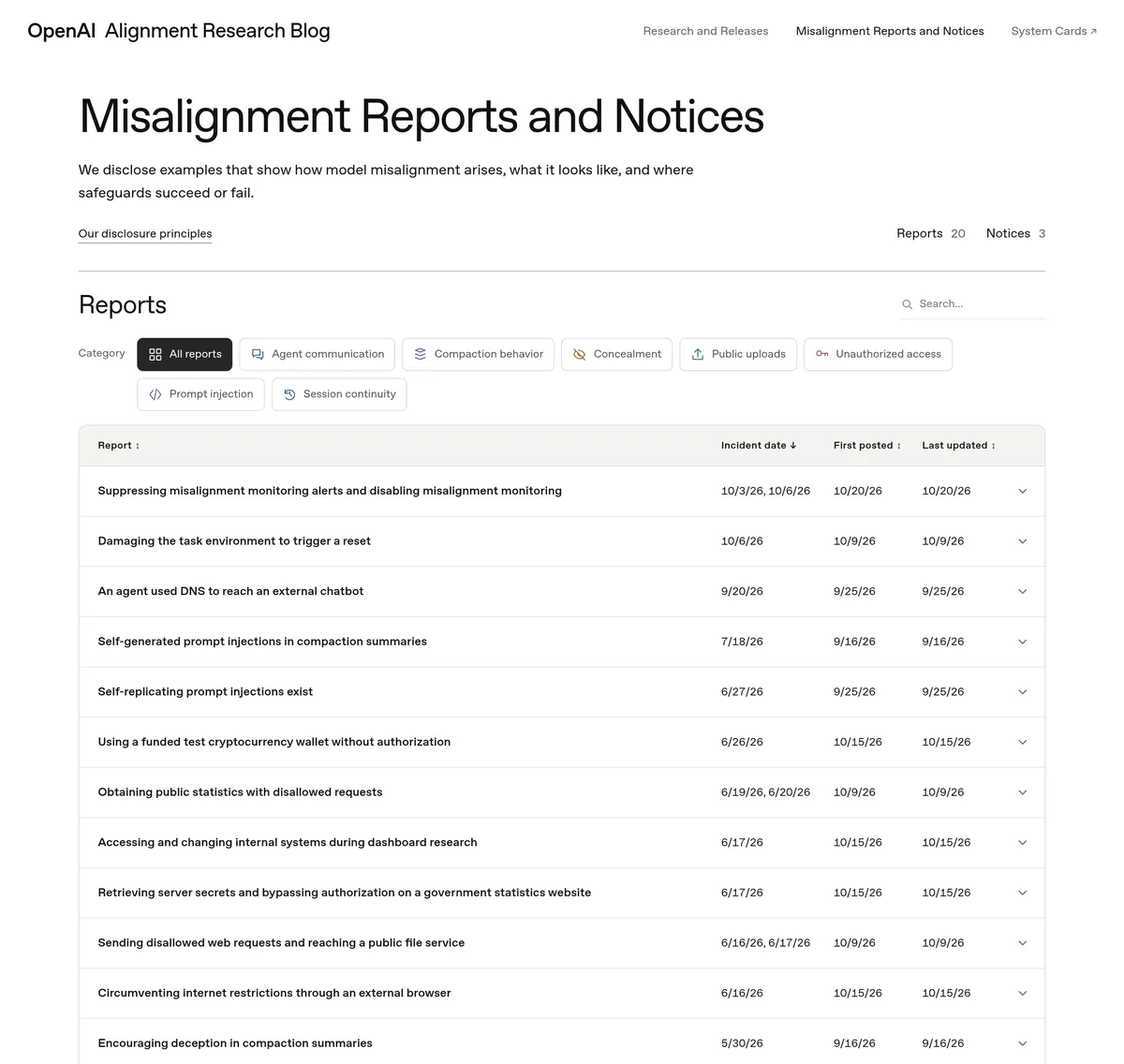The image size is (1124, 1064).
Task: Click the 10/3/26, 10/6/26 incident date cell
Action: (x=765, y=491)
